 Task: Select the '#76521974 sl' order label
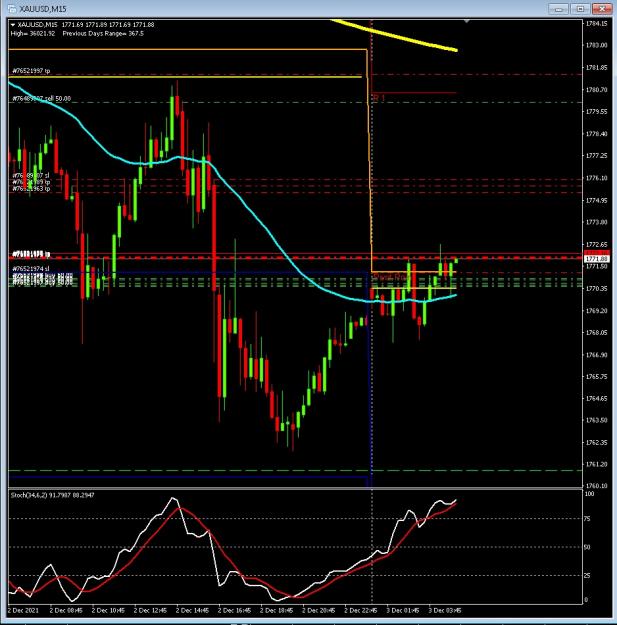[31, 269]
